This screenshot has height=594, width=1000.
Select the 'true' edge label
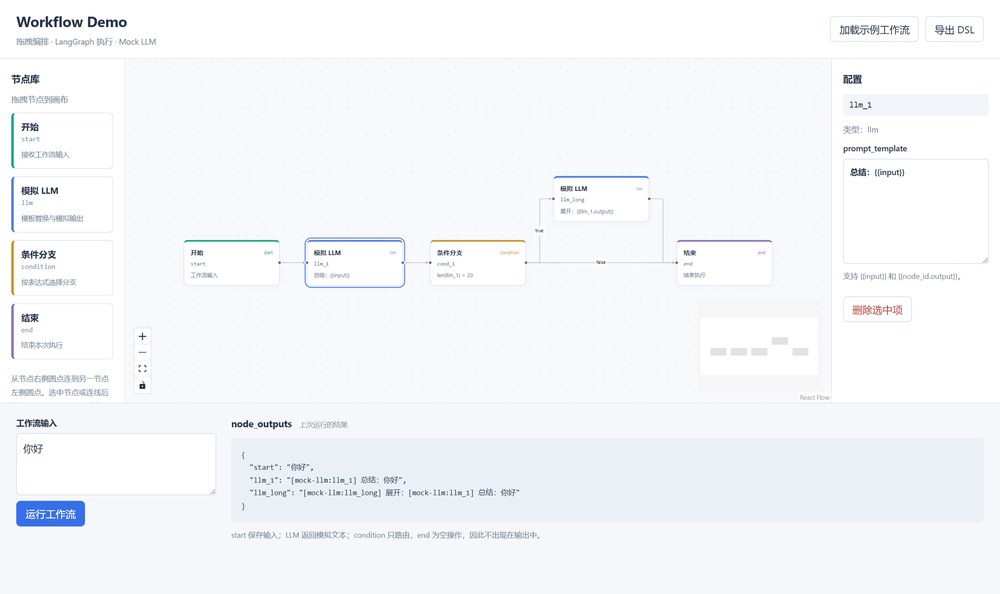[x=540, y=230]
